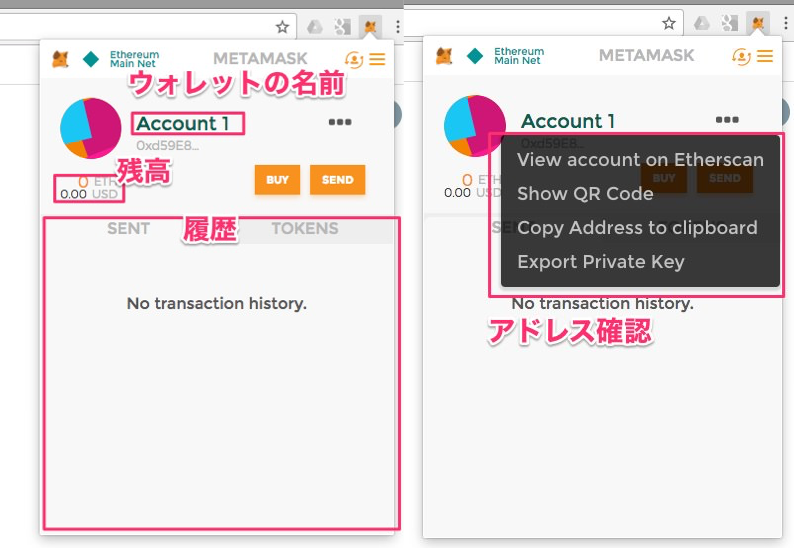Screen dimensions: 794x548
Task: Click the BUY button in left popup
Action: tap(277, 180)
